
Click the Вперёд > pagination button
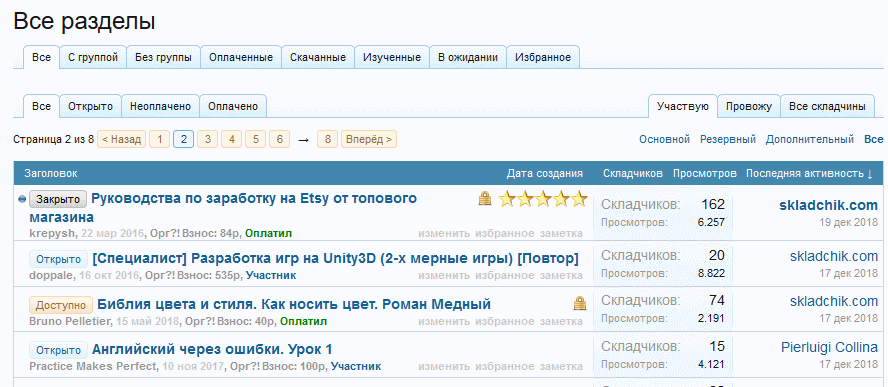pos(369,139)
